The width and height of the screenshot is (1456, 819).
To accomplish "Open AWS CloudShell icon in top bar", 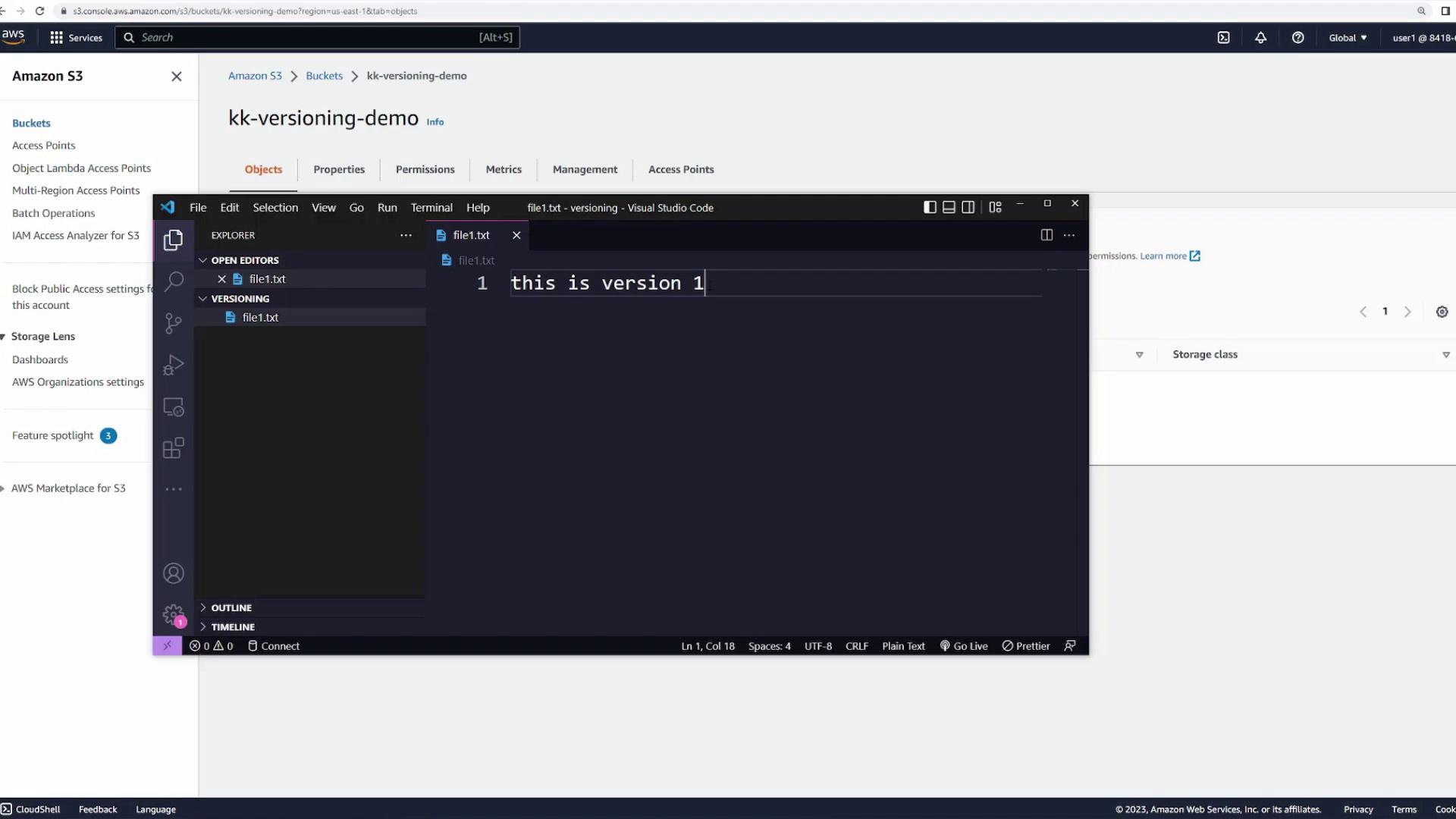I will pos(1223,38).
